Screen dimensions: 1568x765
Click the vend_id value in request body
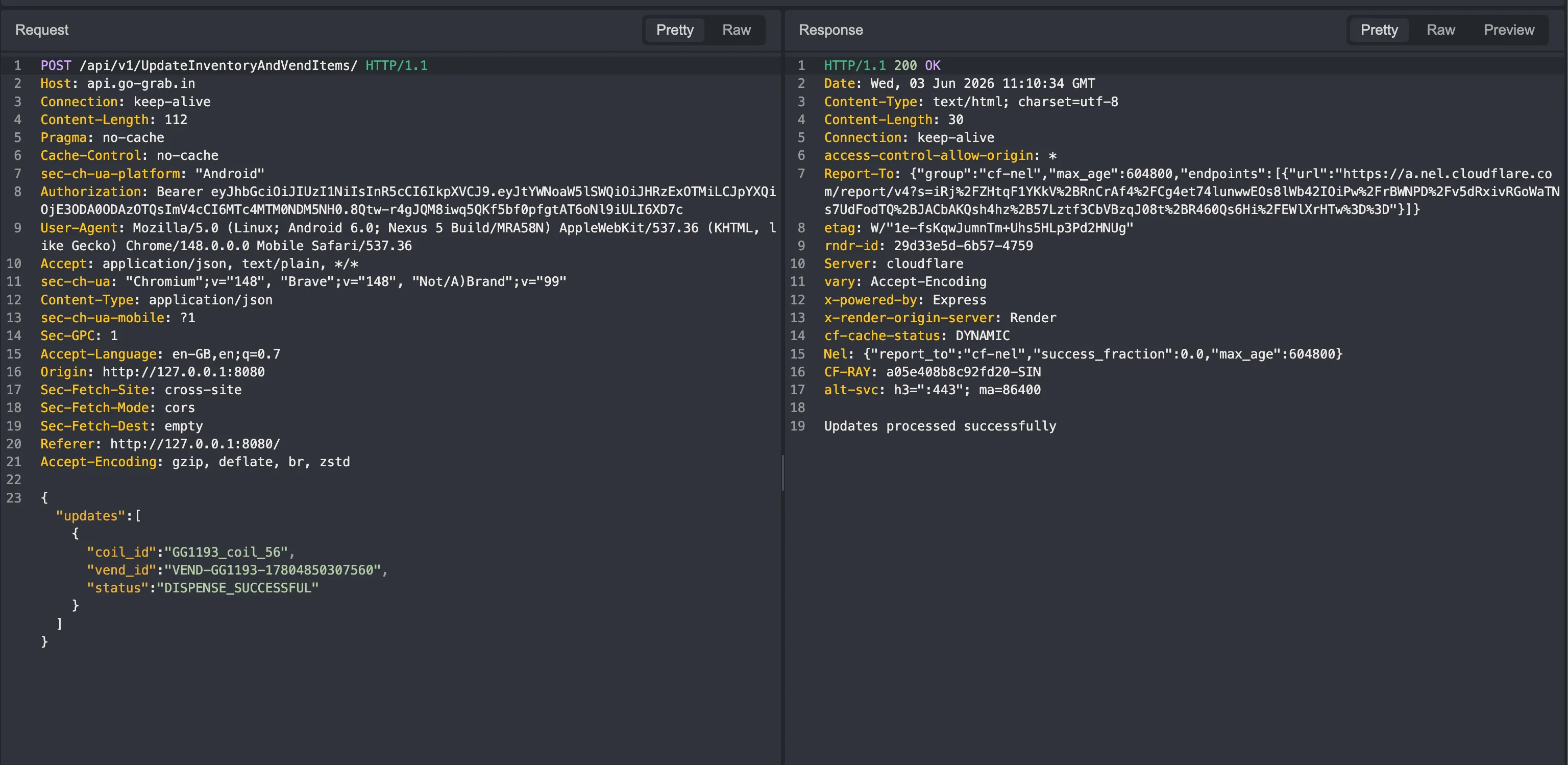pos(272,569)
